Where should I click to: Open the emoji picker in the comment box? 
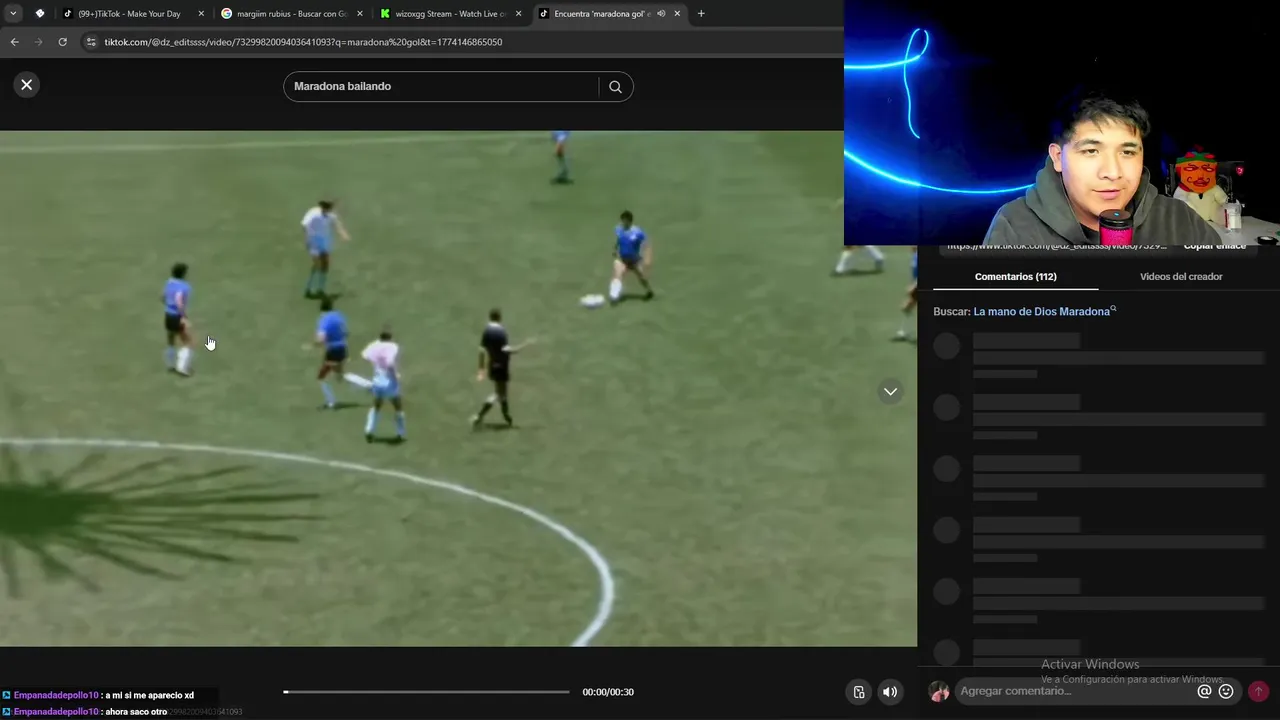pyautogui.click(x=1226, y=691)
